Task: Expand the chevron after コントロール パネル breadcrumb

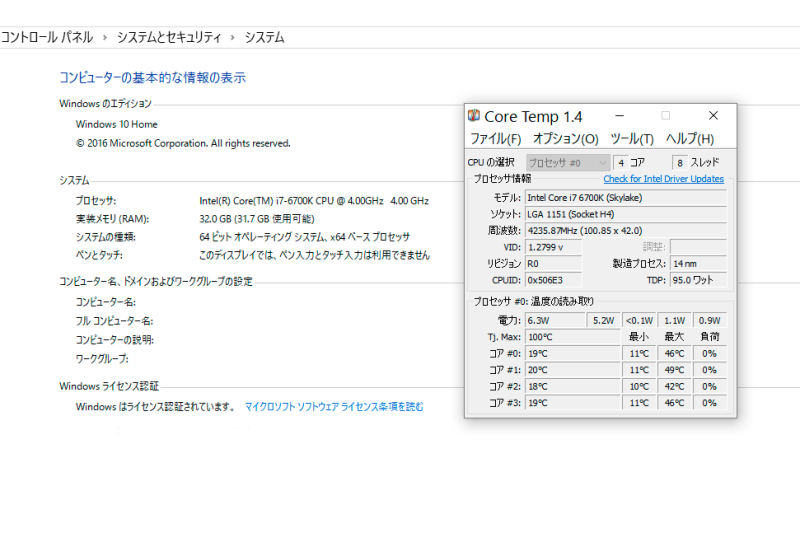Action: pos(105,38)
